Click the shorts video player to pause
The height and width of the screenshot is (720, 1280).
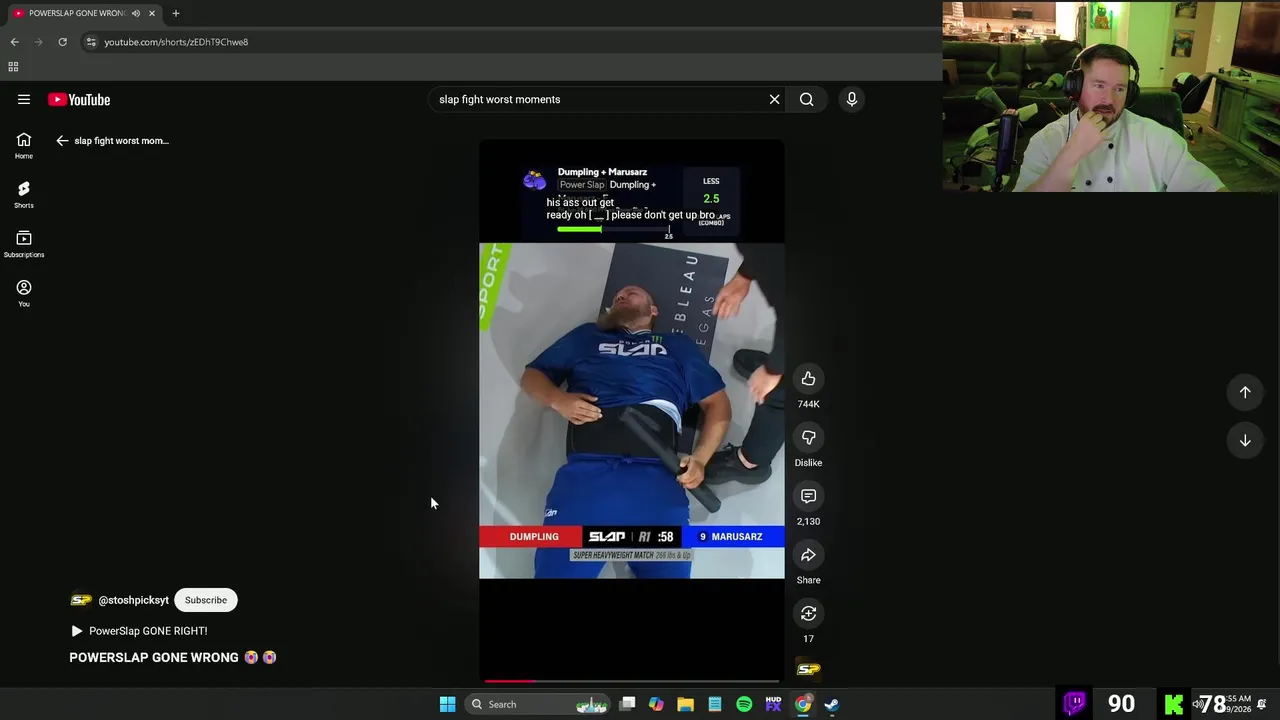point(632,410)
